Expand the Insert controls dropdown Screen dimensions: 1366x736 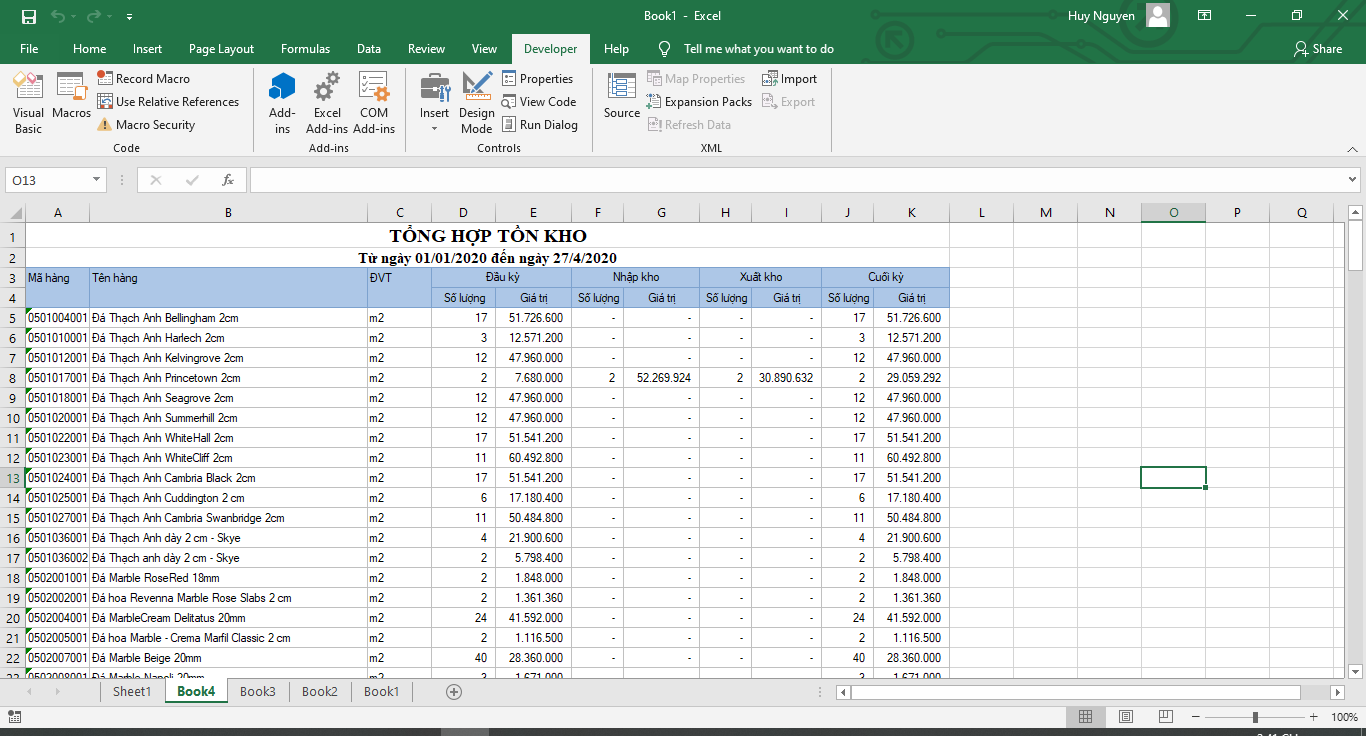click(434, 127)
